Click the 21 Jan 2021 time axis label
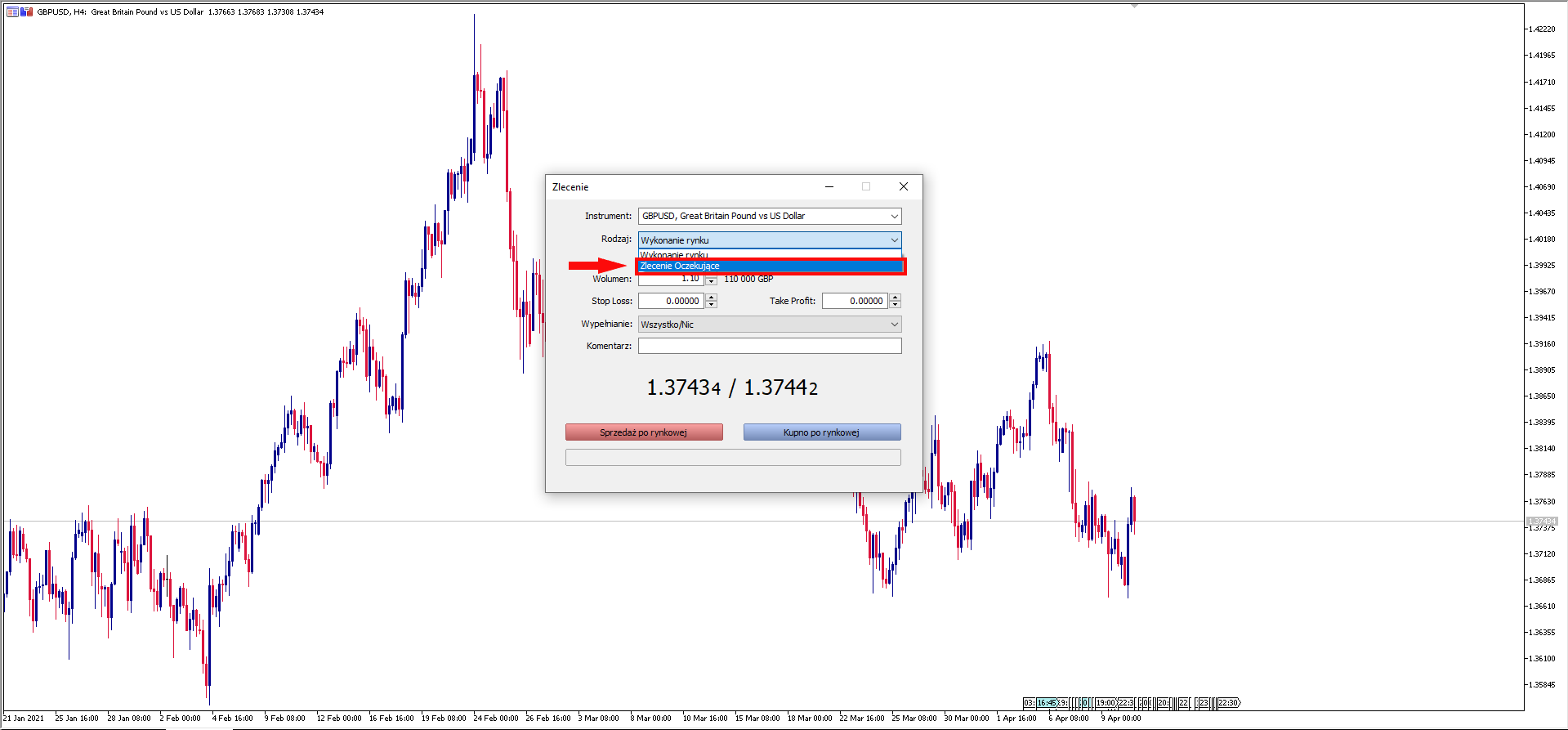Image resolution: width=1568 pixels, height=730 pixels. coord(24,719)
